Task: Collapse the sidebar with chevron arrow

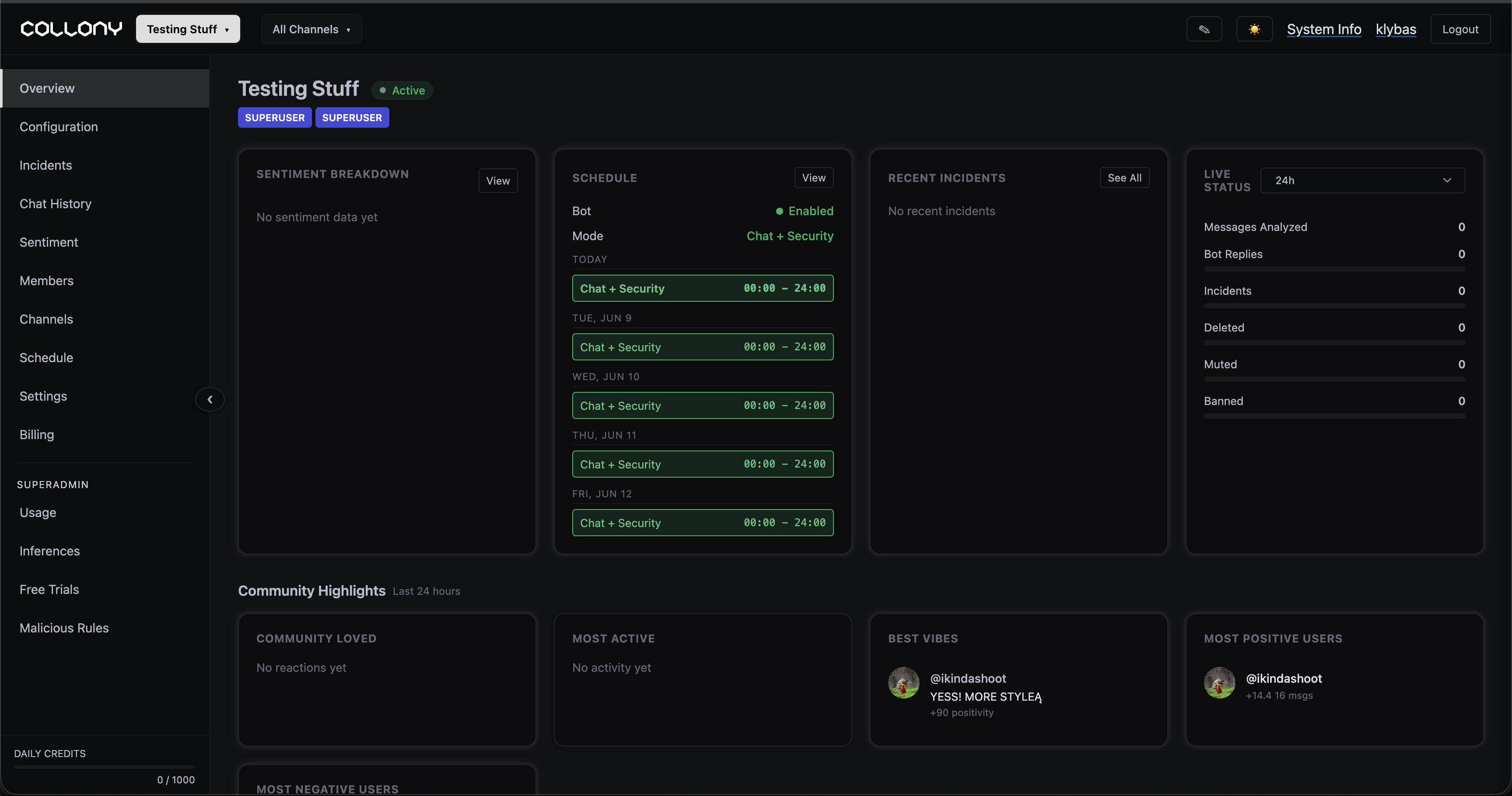Action: (x=210, y=399)
